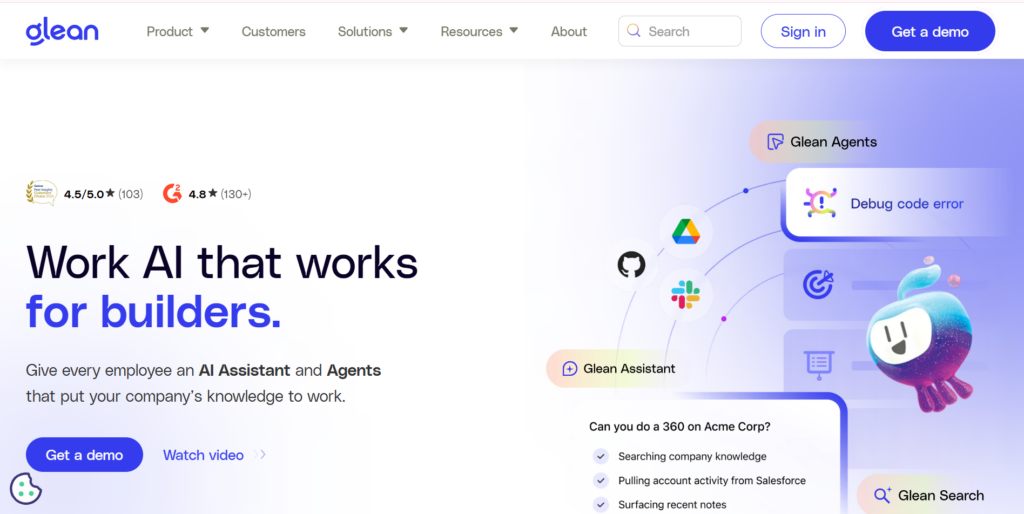Viewport: 1024px width, 514px height.
Task: Click the 'Work AI that works' headline
Action: [x=222, y=263]
